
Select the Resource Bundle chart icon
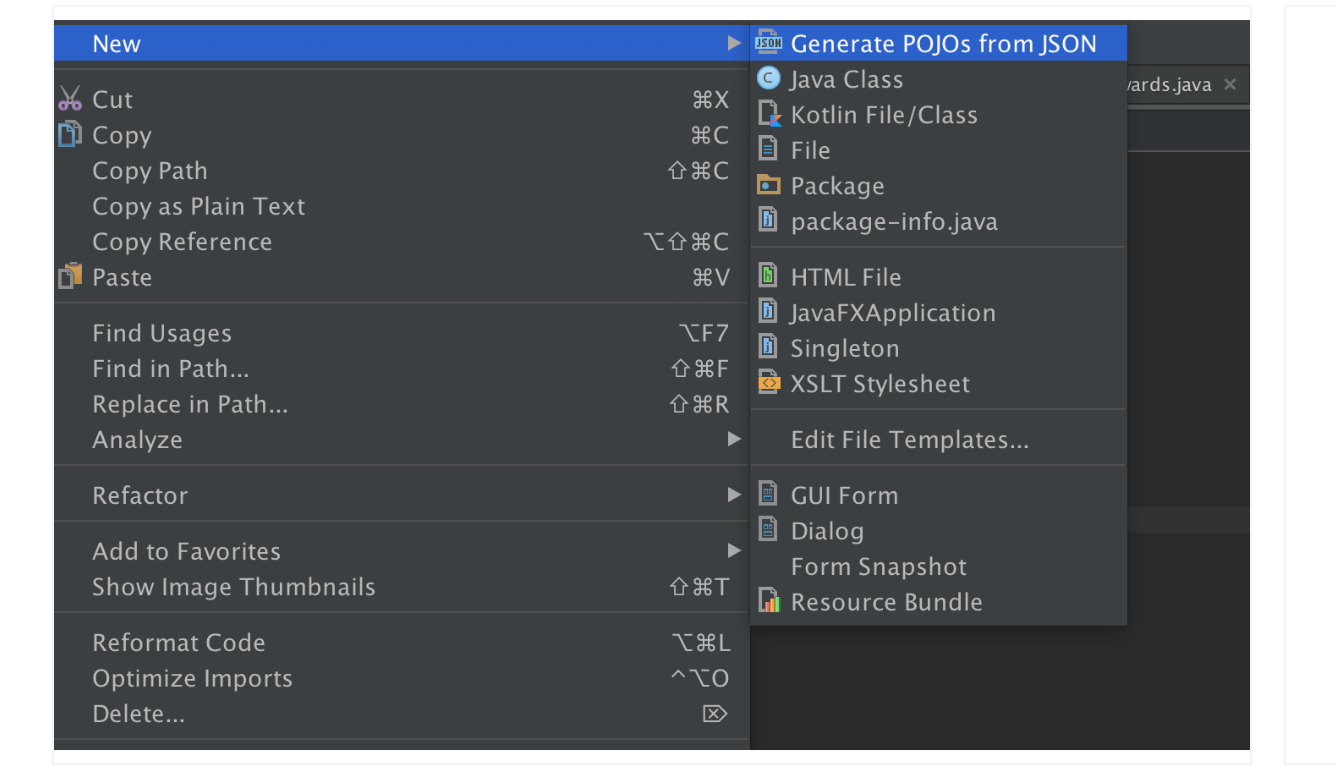coord(769,602)
